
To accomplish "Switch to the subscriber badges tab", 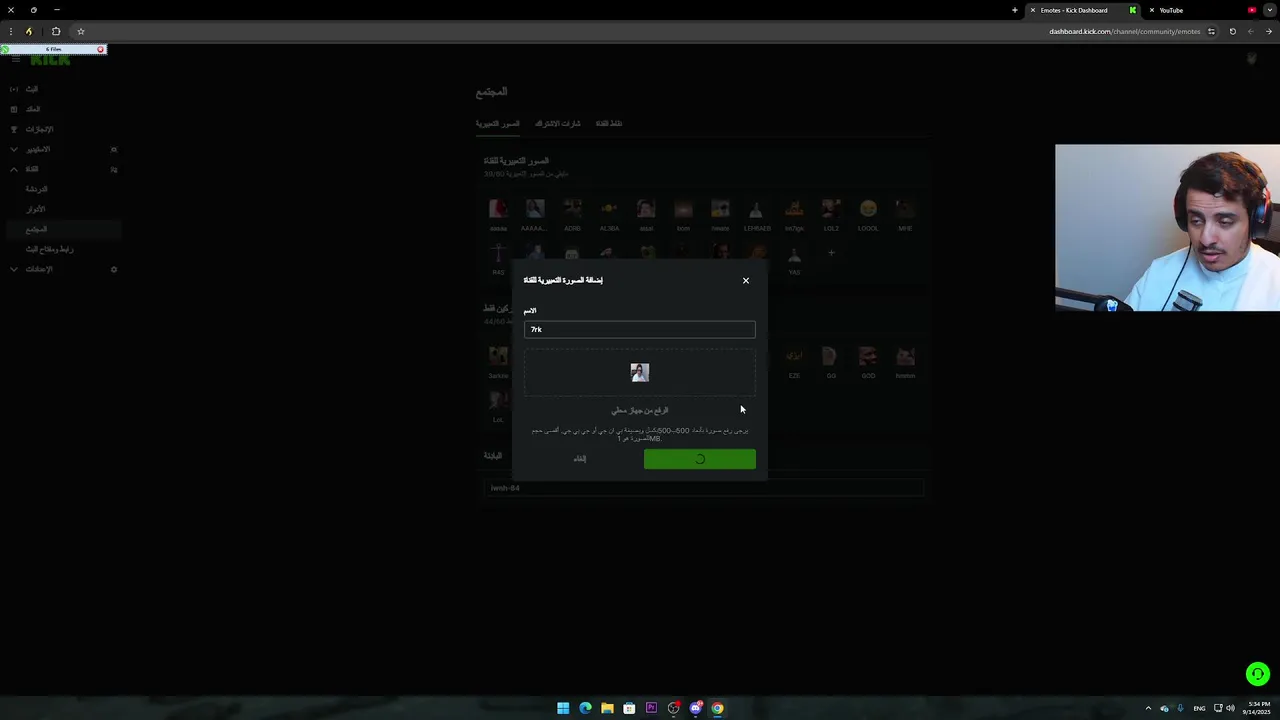I will pos(557,124).
